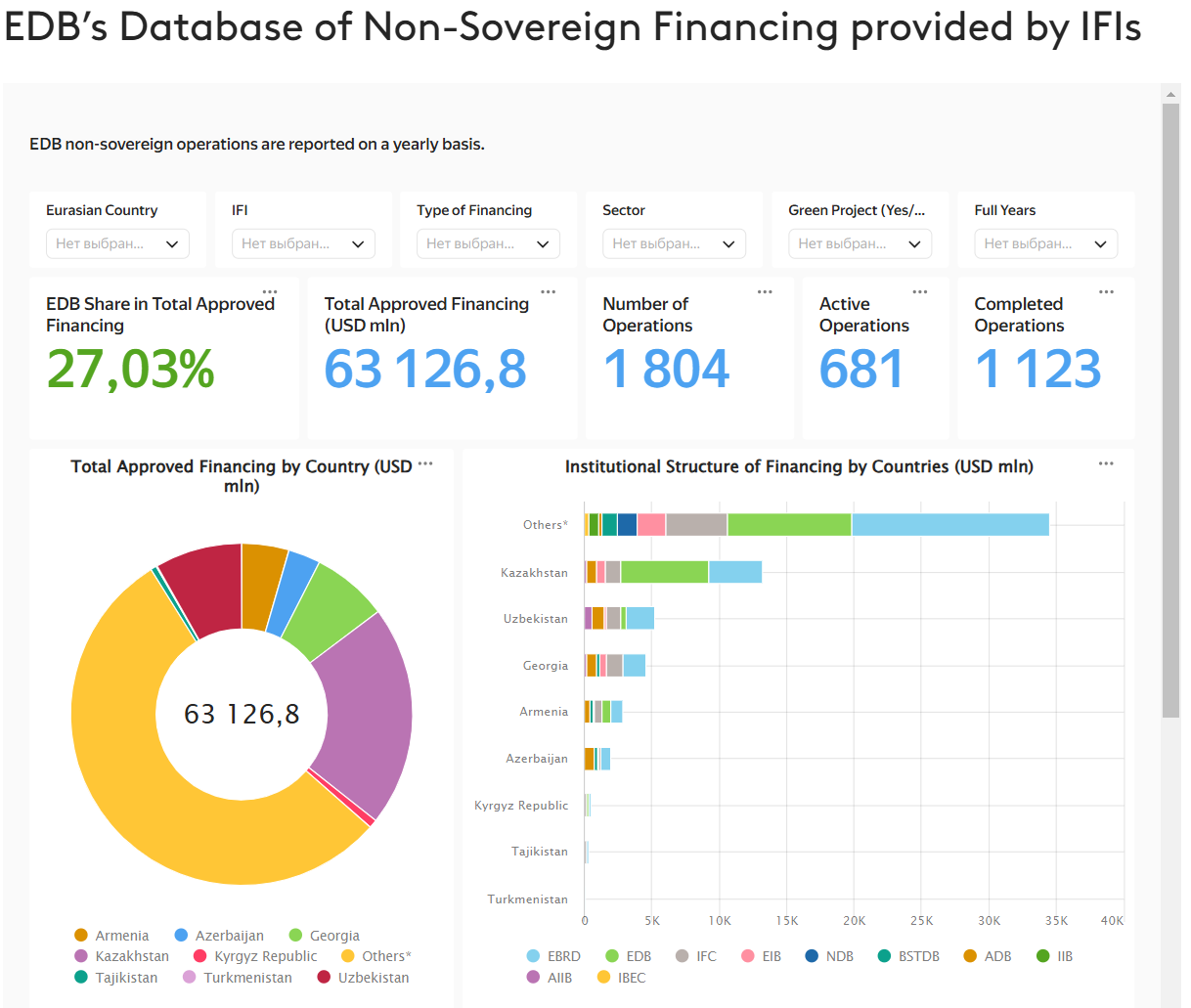The height and width of the screenshot is (1008, 1191).
Task: Click the vertical scrollbar thumb
Action: (x=1170, y=411)
